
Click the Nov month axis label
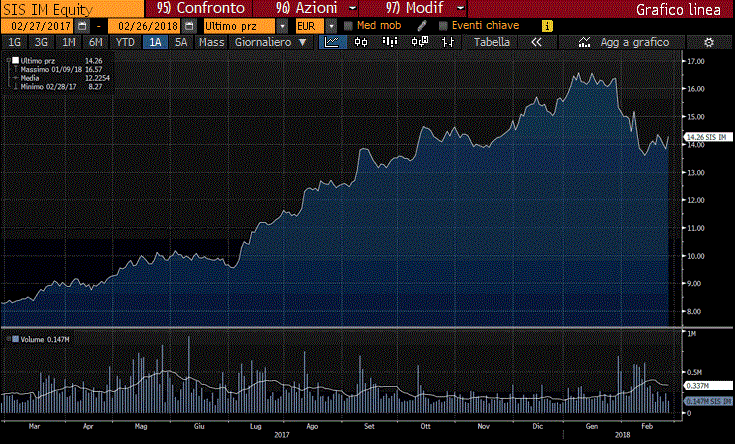pos(483,426)
